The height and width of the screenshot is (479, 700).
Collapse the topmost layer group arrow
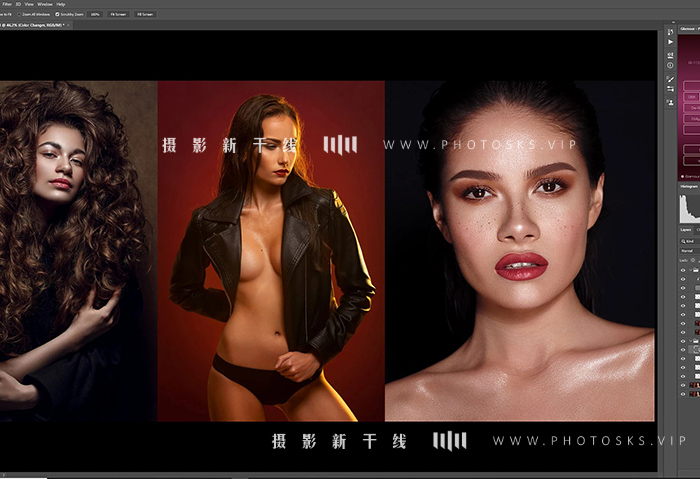[691, 270]
